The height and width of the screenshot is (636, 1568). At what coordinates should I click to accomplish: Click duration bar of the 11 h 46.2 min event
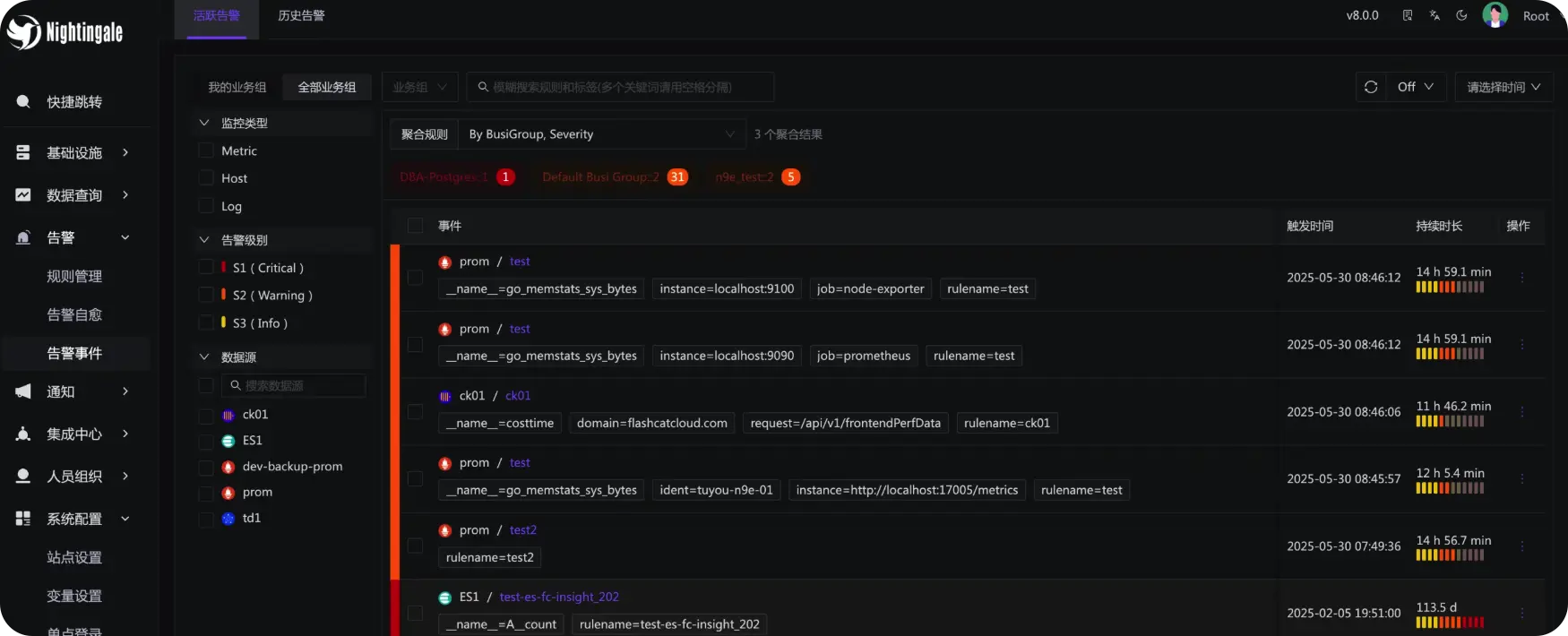coord(1450,421)
